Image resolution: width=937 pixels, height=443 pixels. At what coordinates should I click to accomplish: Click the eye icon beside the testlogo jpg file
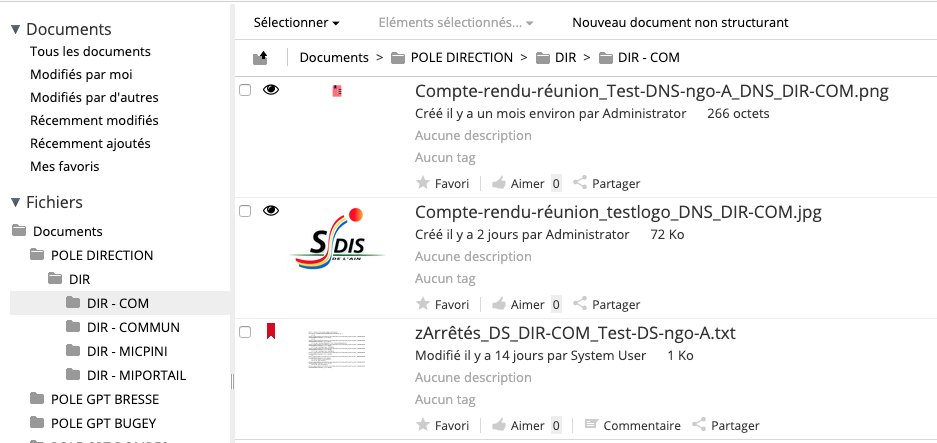(271, 210)
